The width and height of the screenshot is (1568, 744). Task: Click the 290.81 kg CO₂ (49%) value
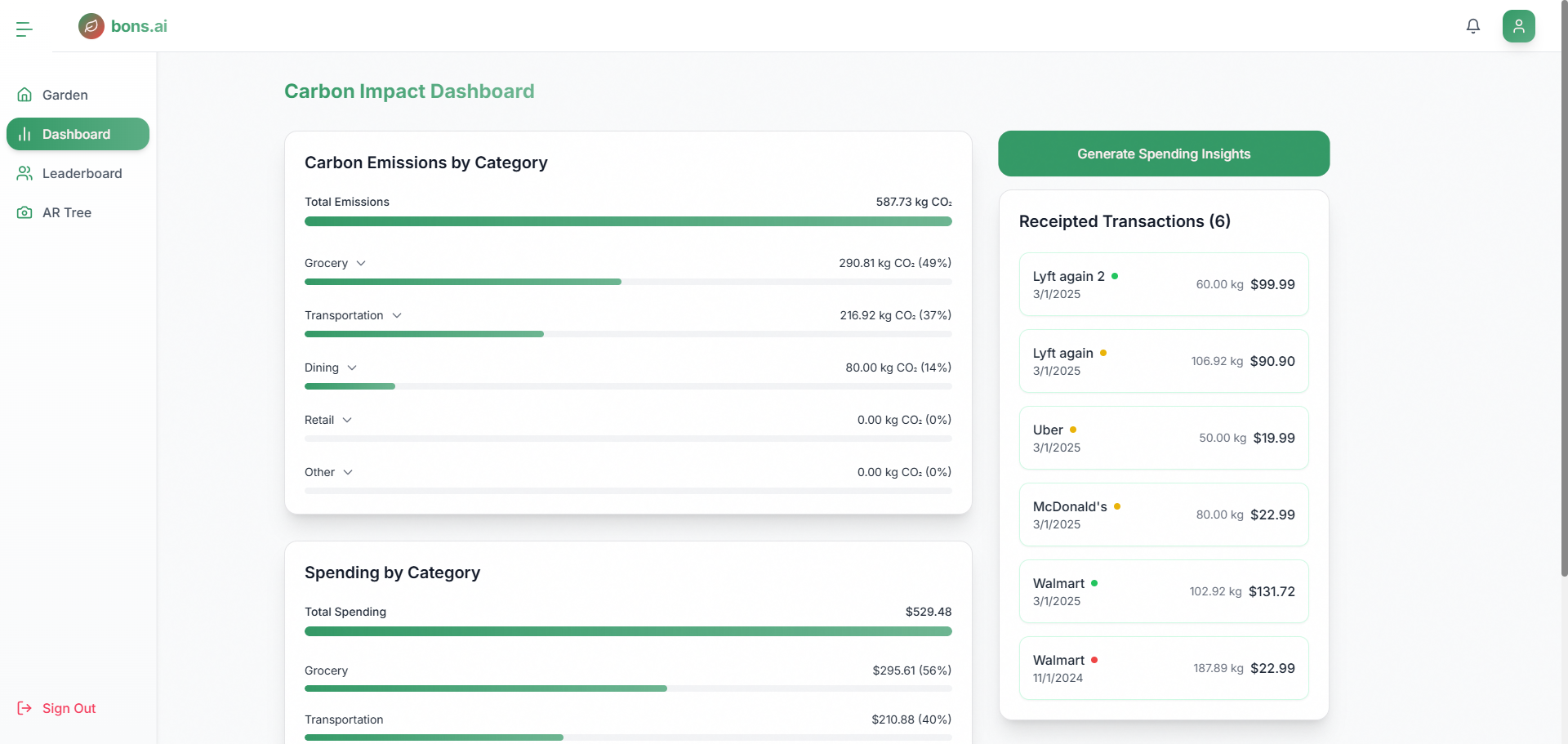click(x=895, y=263)
